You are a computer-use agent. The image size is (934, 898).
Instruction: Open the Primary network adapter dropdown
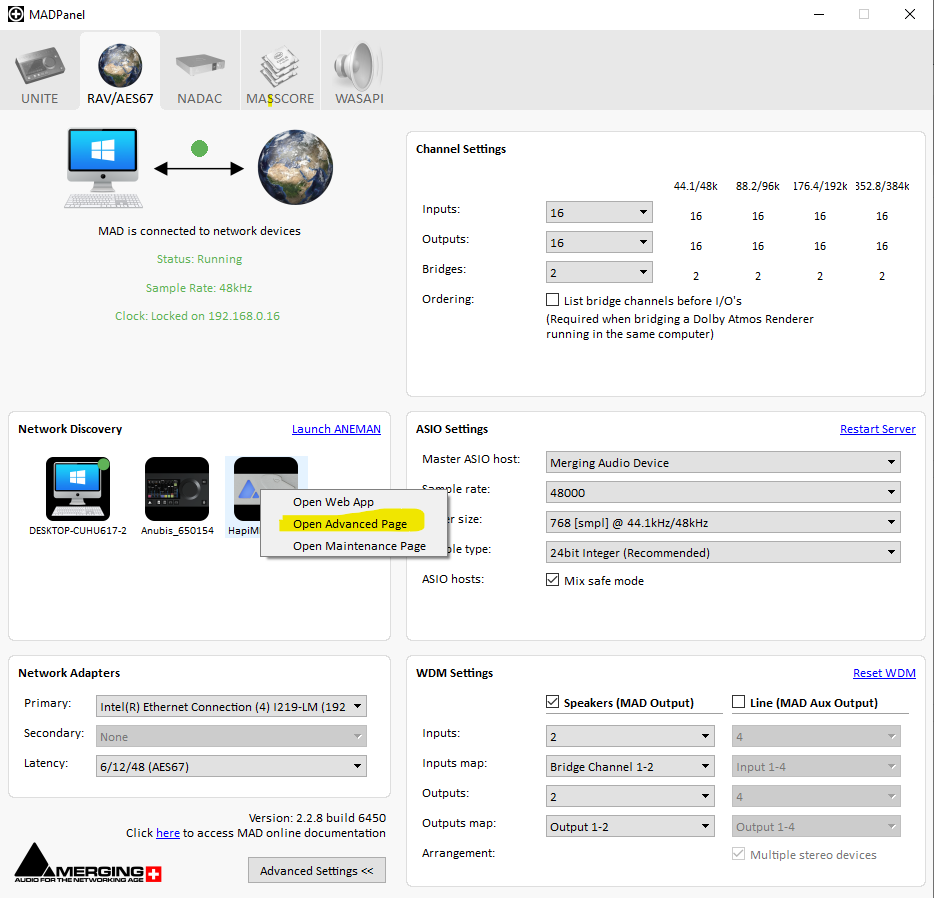click(x=232, y=707)
